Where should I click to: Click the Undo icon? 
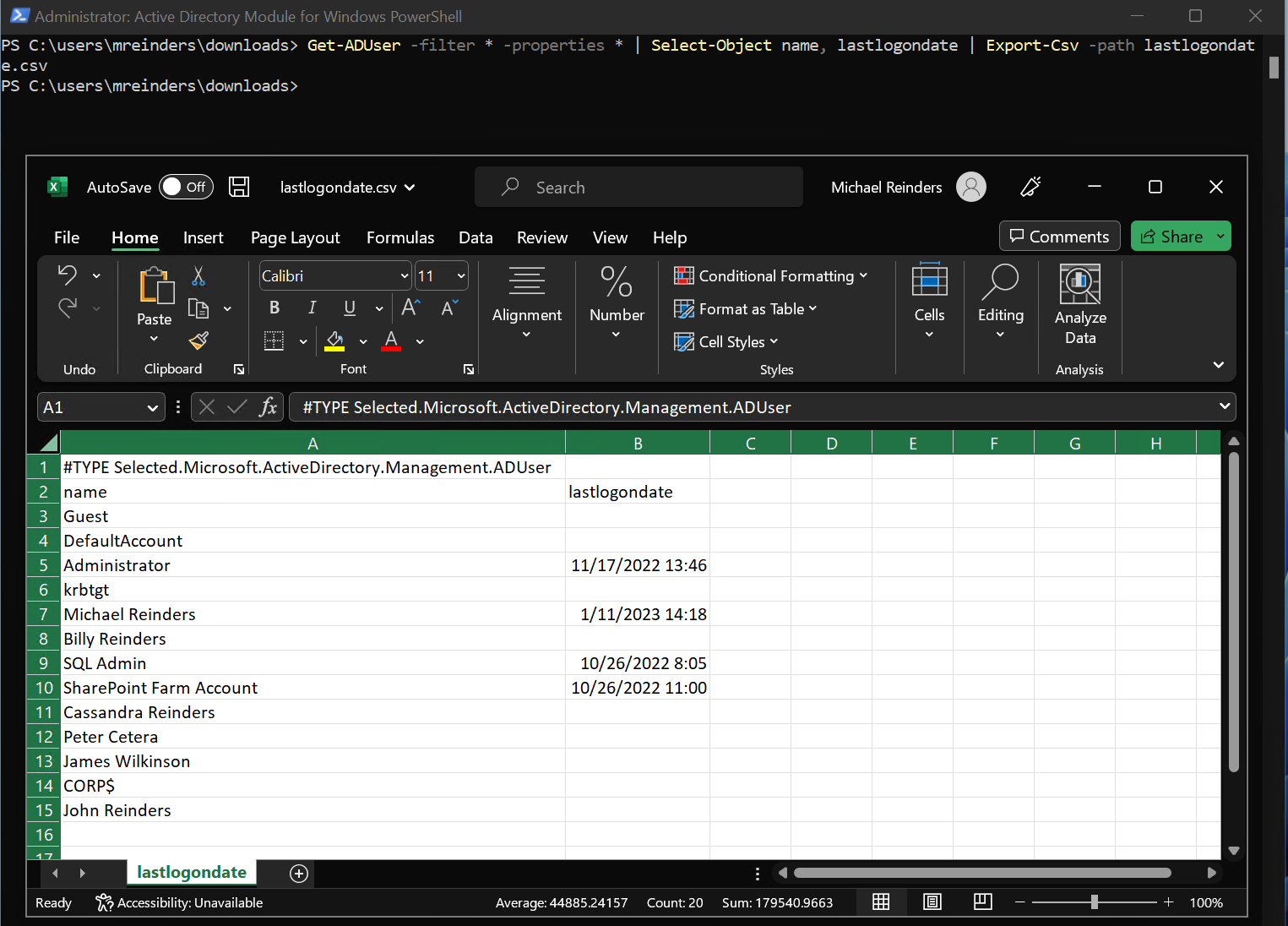[x=68, y=275]
